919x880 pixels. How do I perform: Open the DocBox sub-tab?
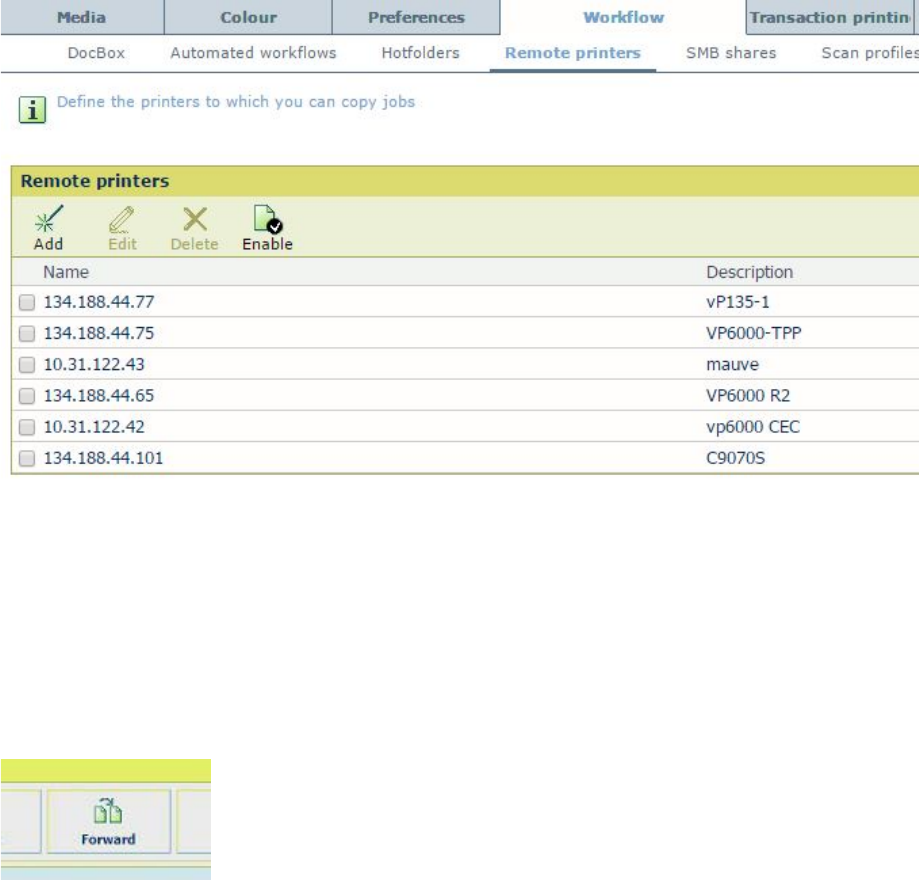(96, 53)
